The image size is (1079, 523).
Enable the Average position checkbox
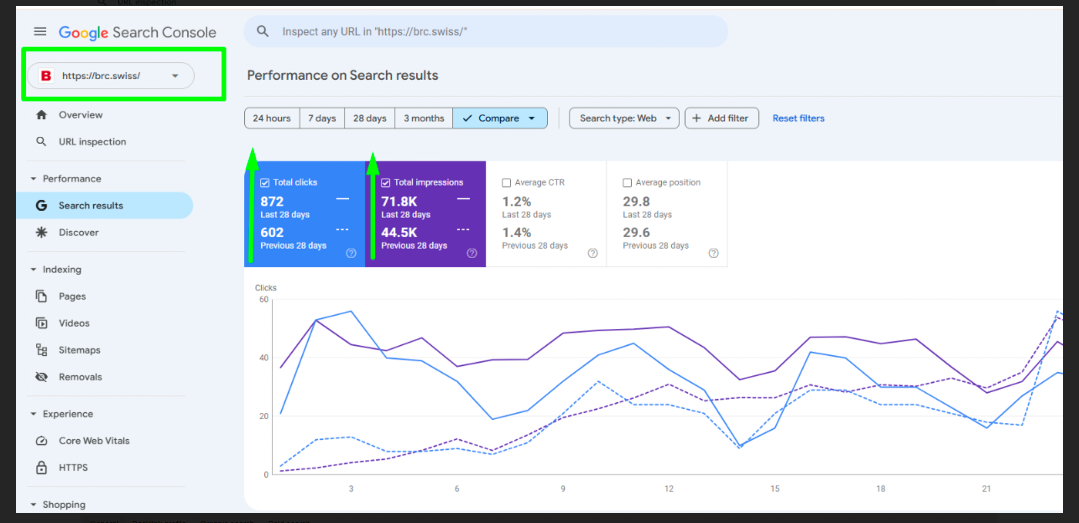[x=627, y=183]
